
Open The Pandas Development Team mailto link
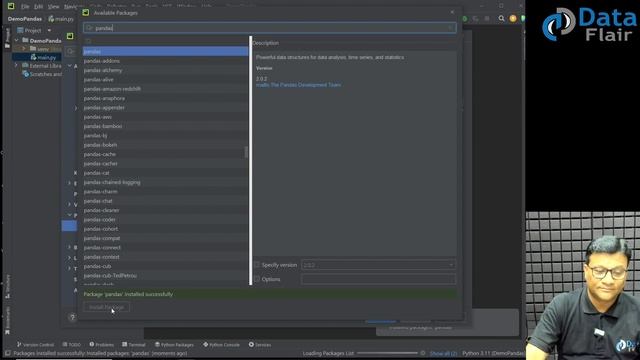click(298, 85)
